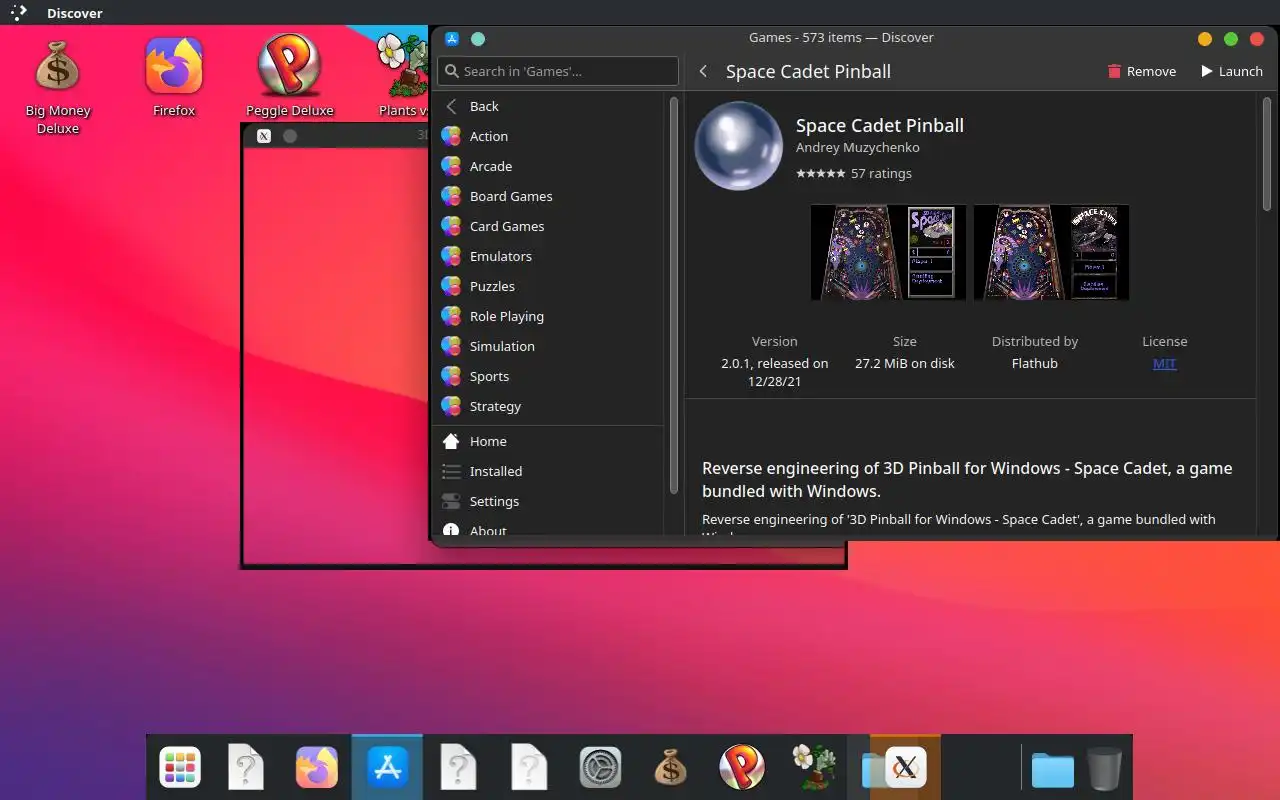Open Discover Settings from the sidebar
The height and width of the screenshot is (800, 1280).
click(x=548, y=501)
